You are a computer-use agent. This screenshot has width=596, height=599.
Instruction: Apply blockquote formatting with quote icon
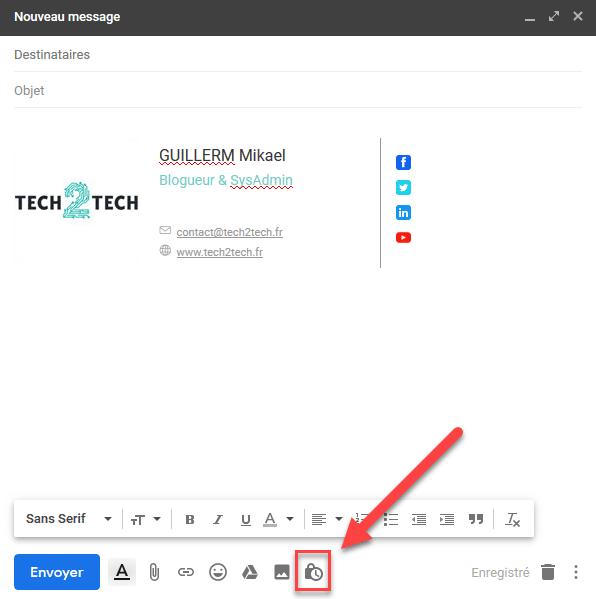pos(476,519)
